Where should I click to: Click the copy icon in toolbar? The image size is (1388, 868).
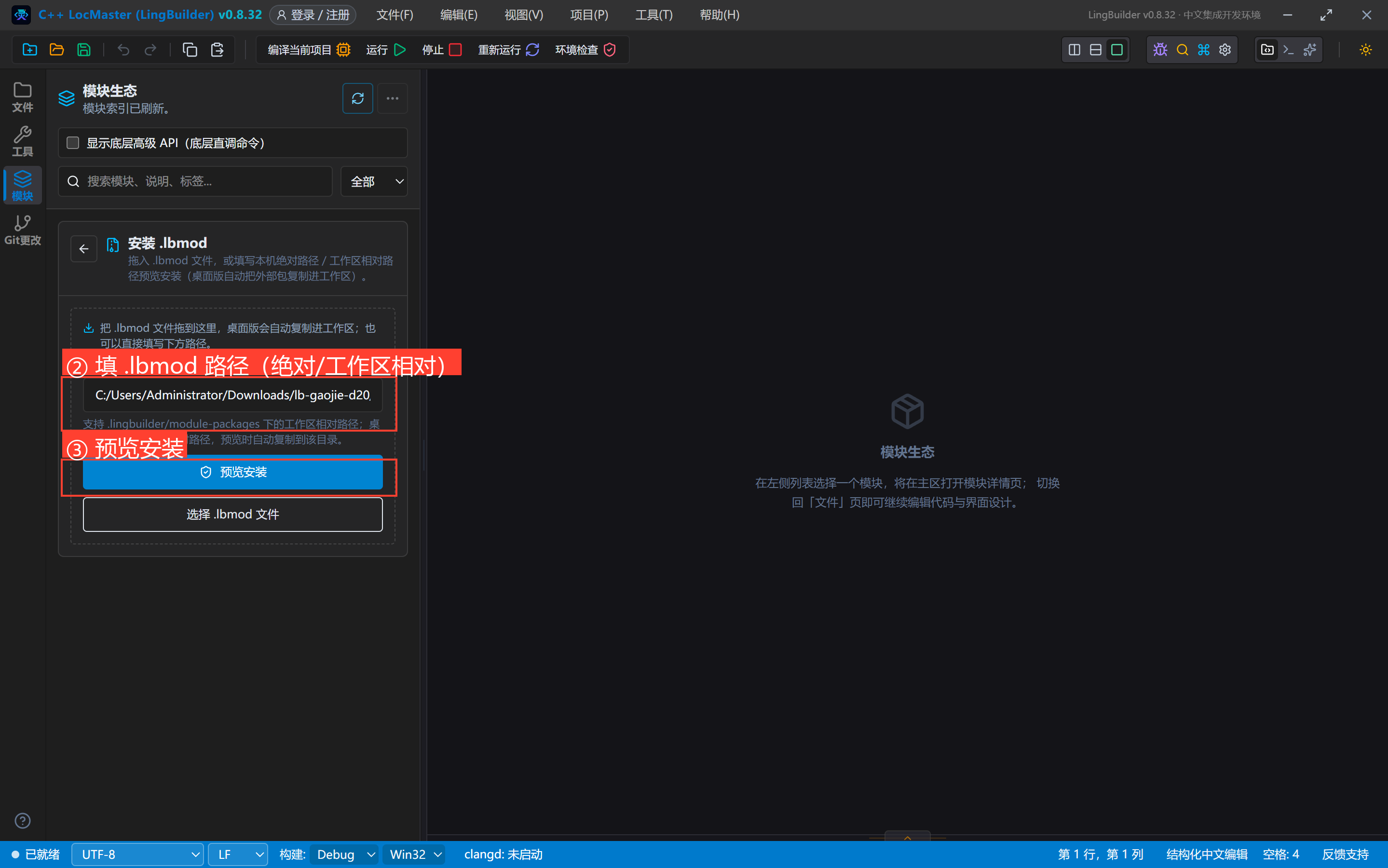190,49
